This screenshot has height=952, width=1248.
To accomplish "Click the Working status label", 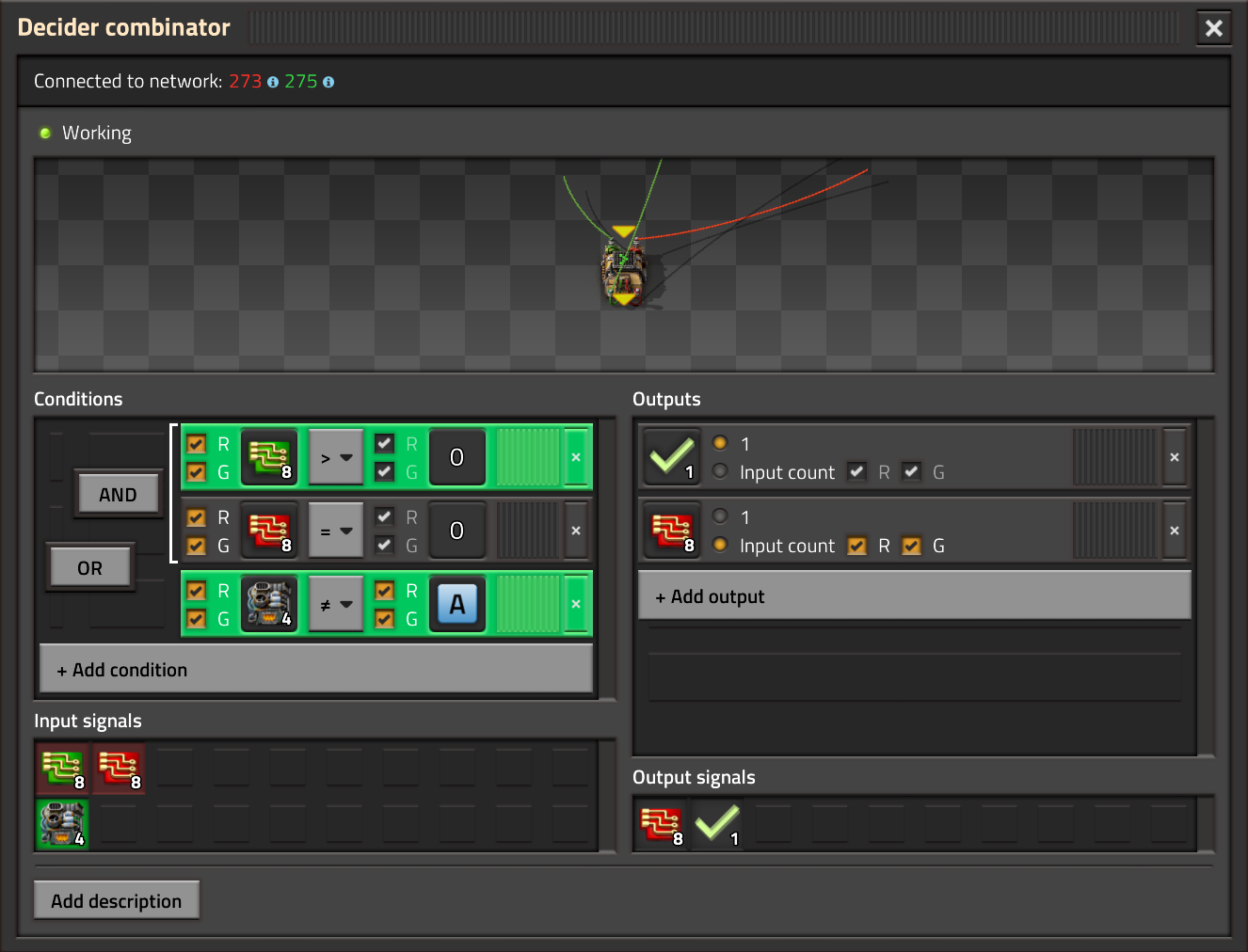I will (x=96, y=133).
